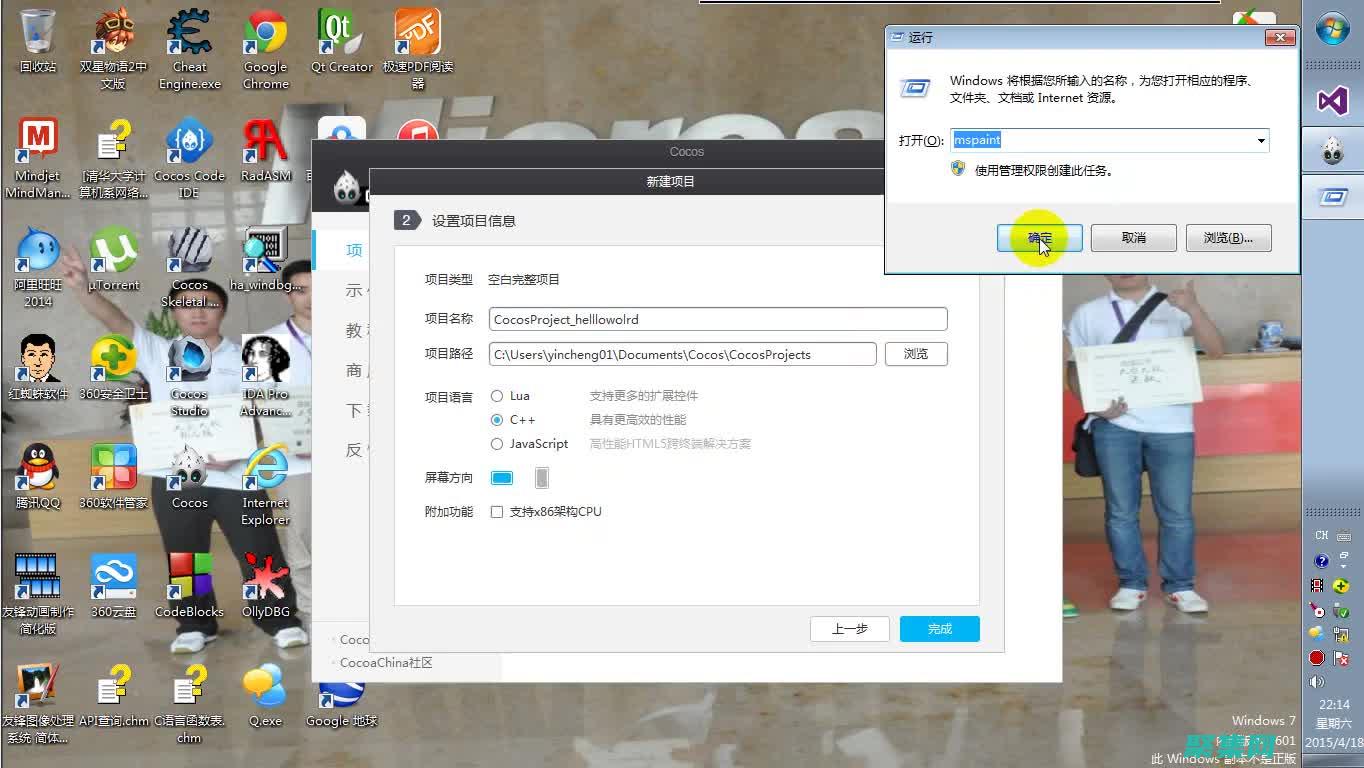Click 完成 to finish project creation
The width and height of the screenshot is (1364, 768).
(x=938, y=629)
